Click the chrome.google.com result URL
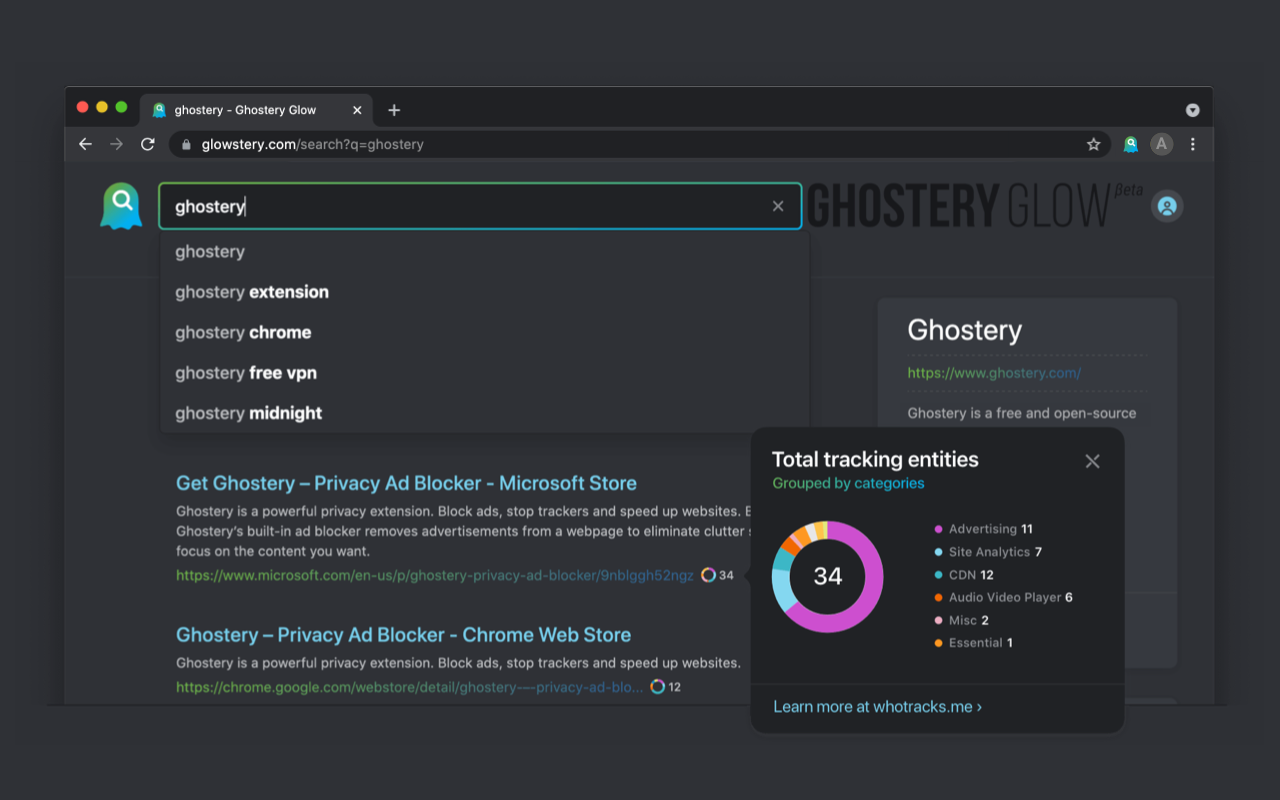The image size is (1280, 800). tap(410, 687)
